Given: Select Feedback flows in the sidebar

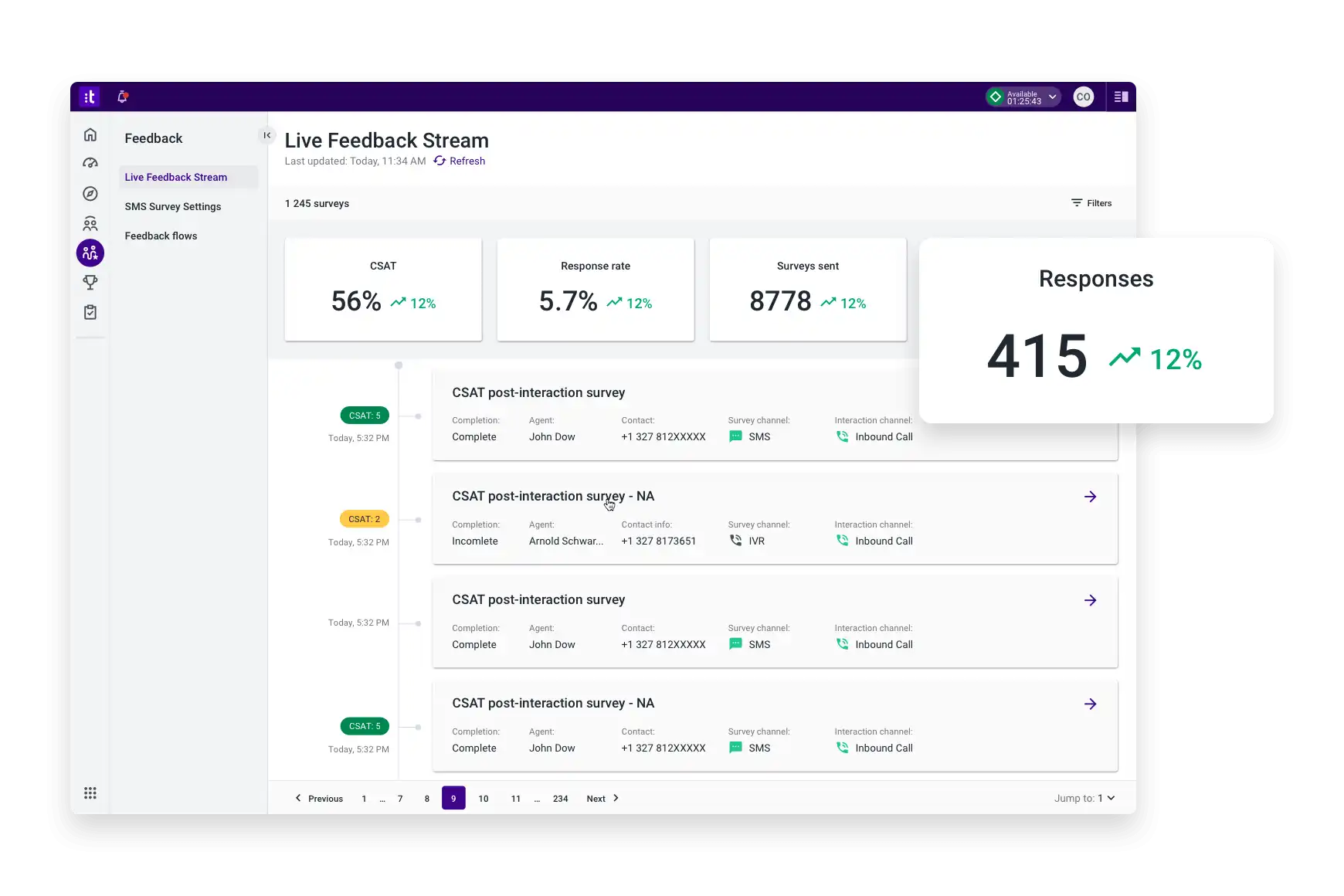Looking at the screenshot, I should (x=161, y=236).
